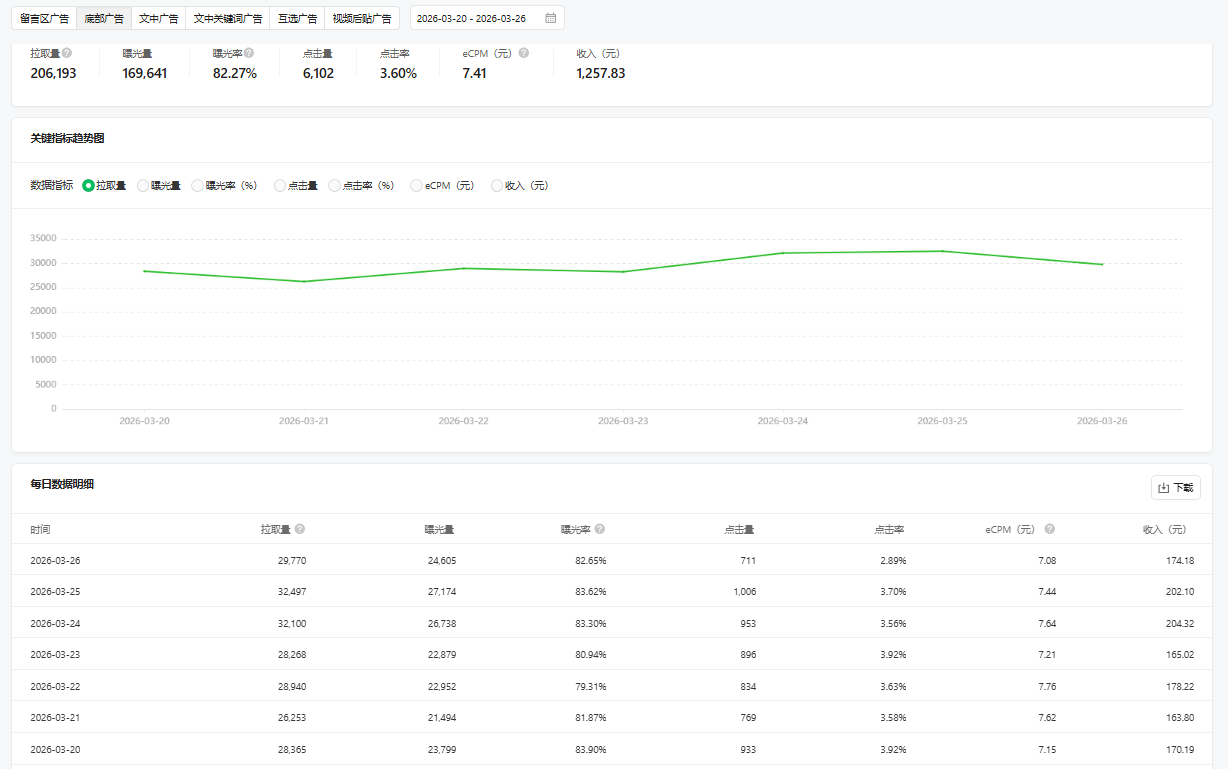1228x769 pixels.
Task: Switch to the 留言区广告 tab
Action: tap(44, 18)
